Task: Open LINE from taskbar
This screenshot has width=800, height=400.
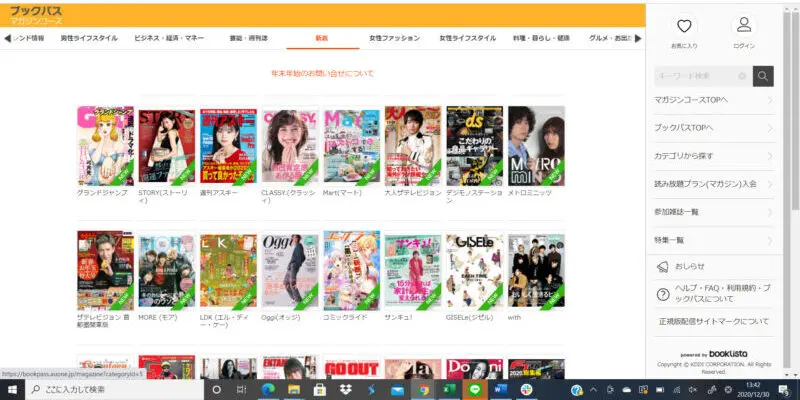Action: pyautogui.click(x=475, y=390)
